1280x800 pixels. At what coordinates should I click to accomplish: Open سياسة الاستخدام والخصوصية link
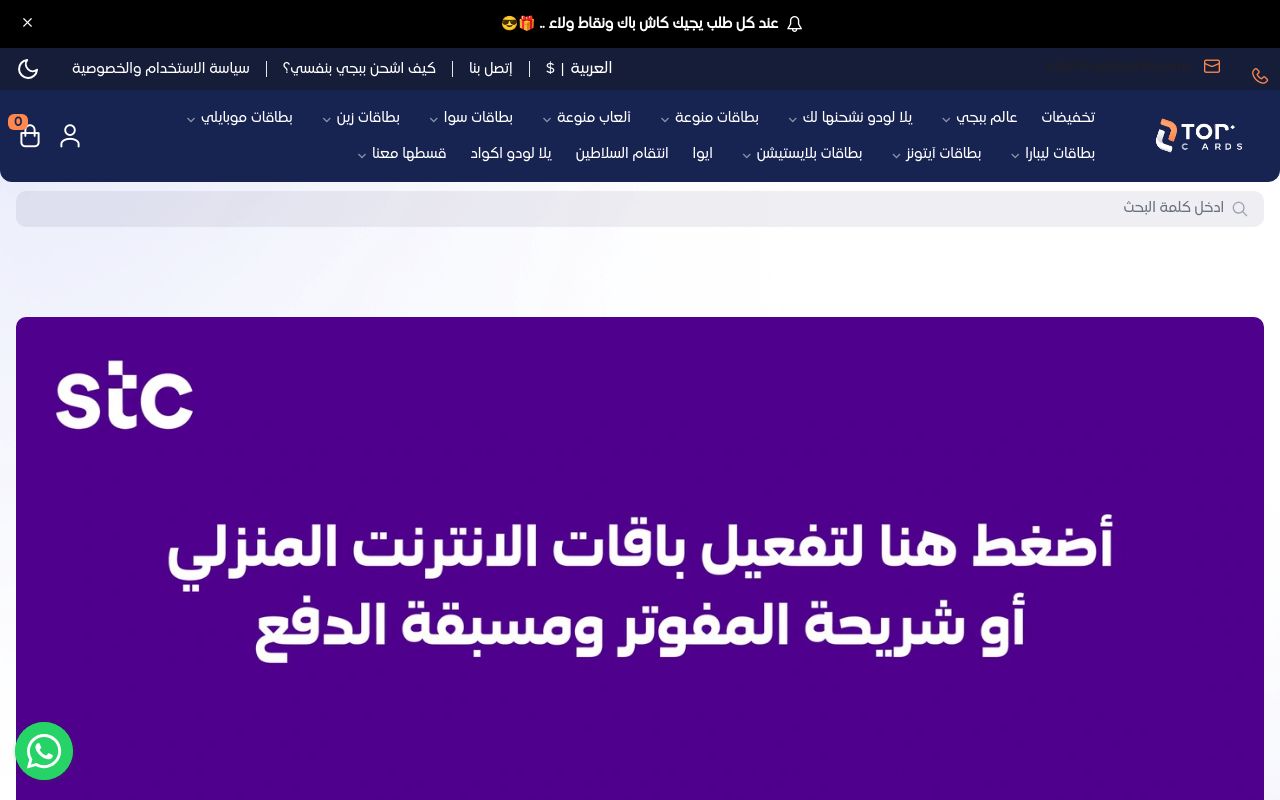coord(161,68)
